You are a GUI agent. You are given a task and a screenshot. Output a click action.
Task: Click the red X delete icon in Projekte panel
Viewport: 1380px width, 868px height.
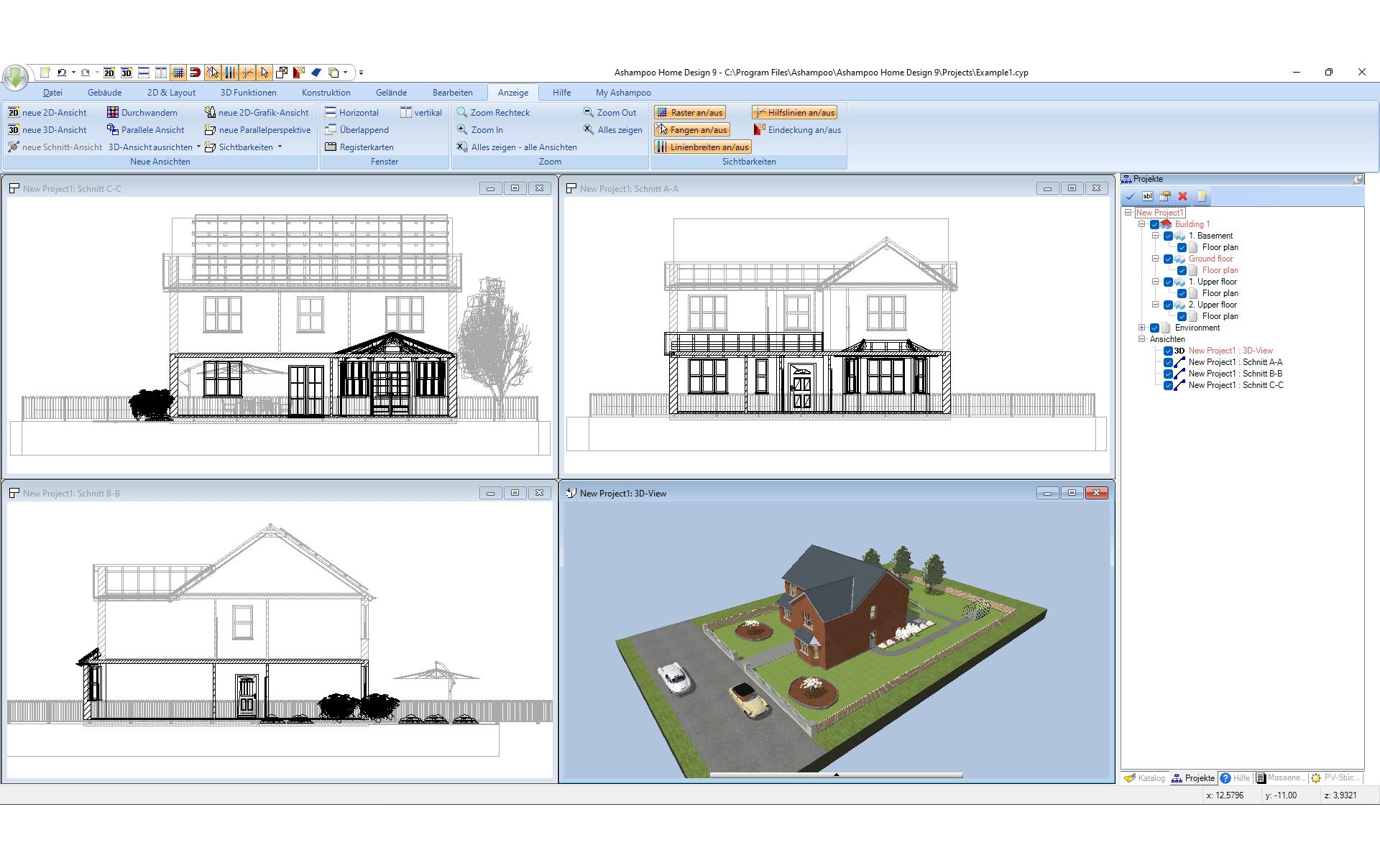click(1182, 196)
